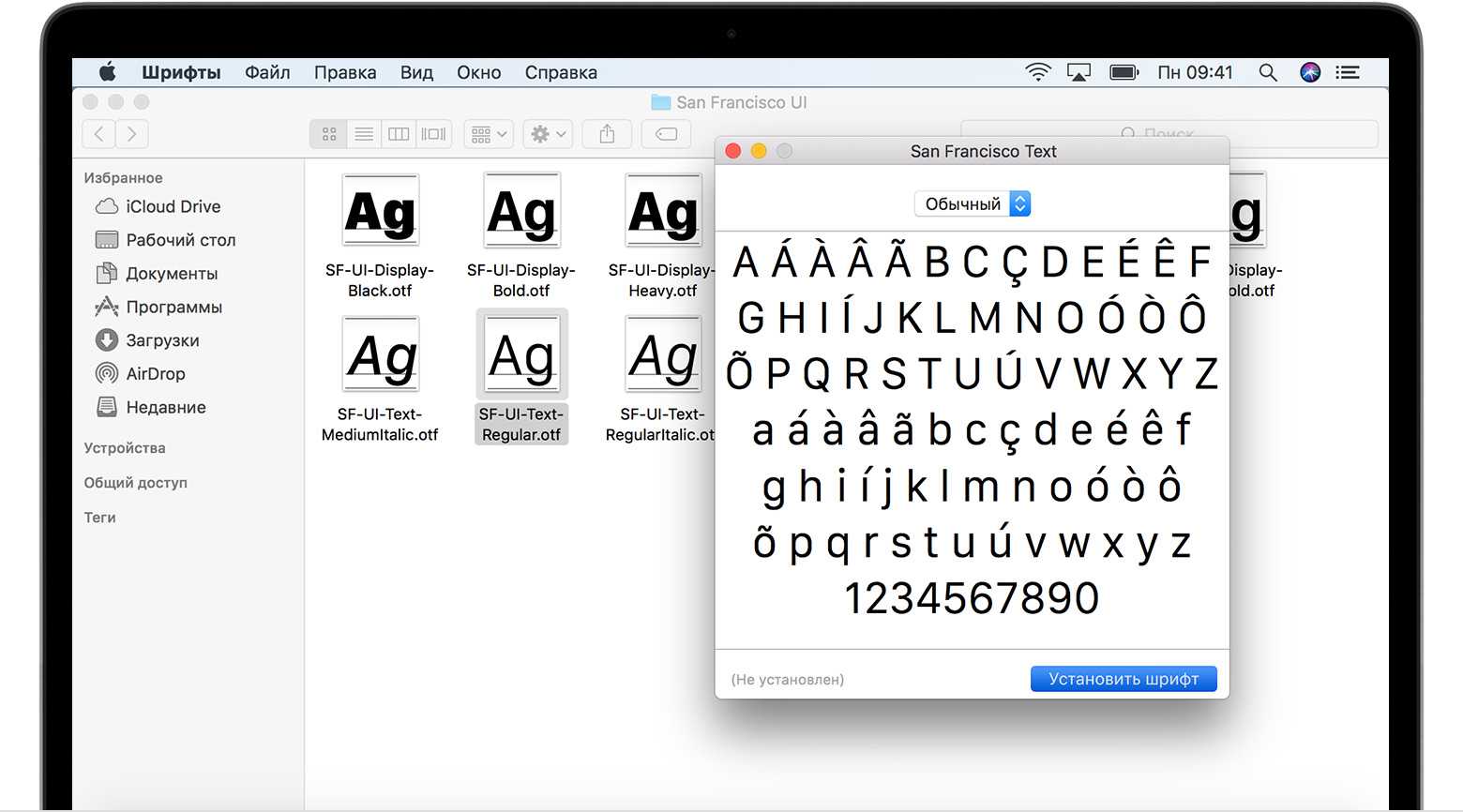
Task: Open the Файл menu
Action: (x=267, y=72)
